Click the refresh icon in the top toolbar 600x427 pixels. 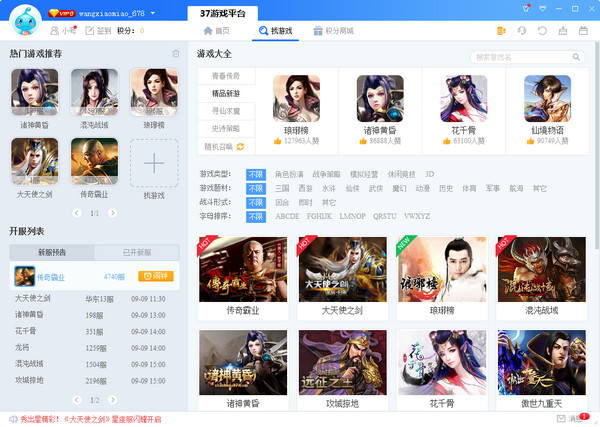click(x=542, y=31)
